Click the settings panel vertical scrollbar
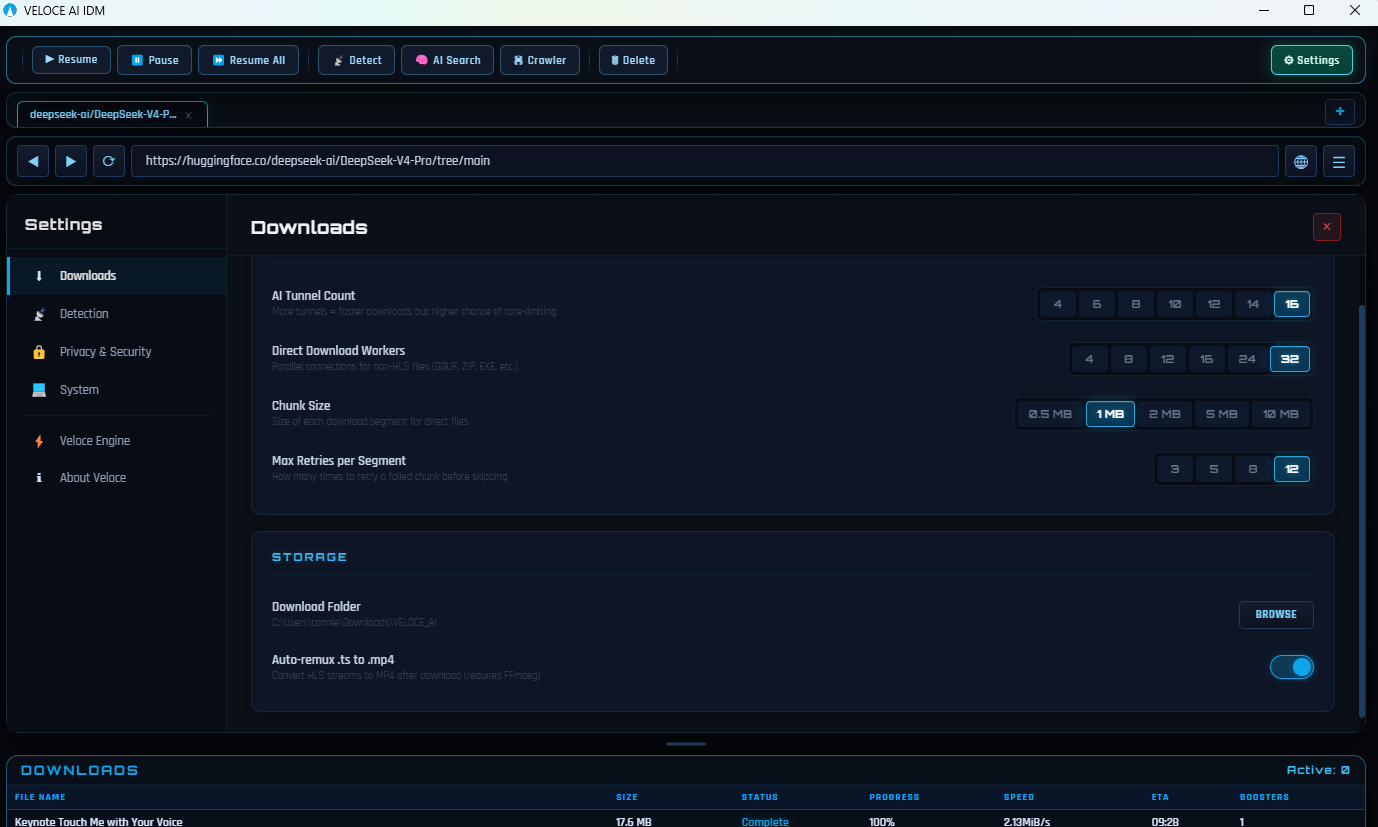 click(1362, 510)
